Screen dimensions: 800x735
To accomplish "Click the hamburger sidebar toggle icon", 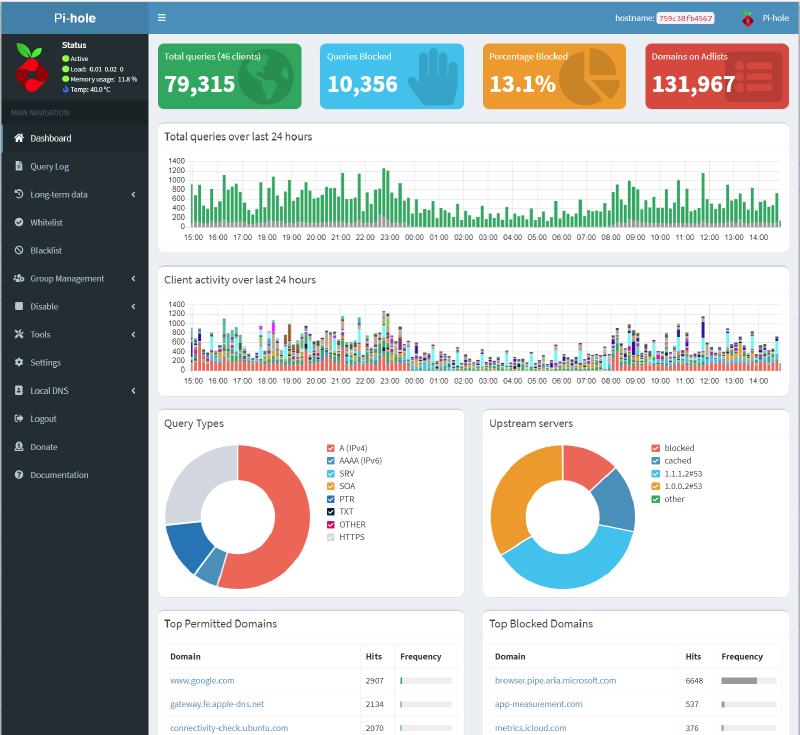I will (x=161, y=17).
